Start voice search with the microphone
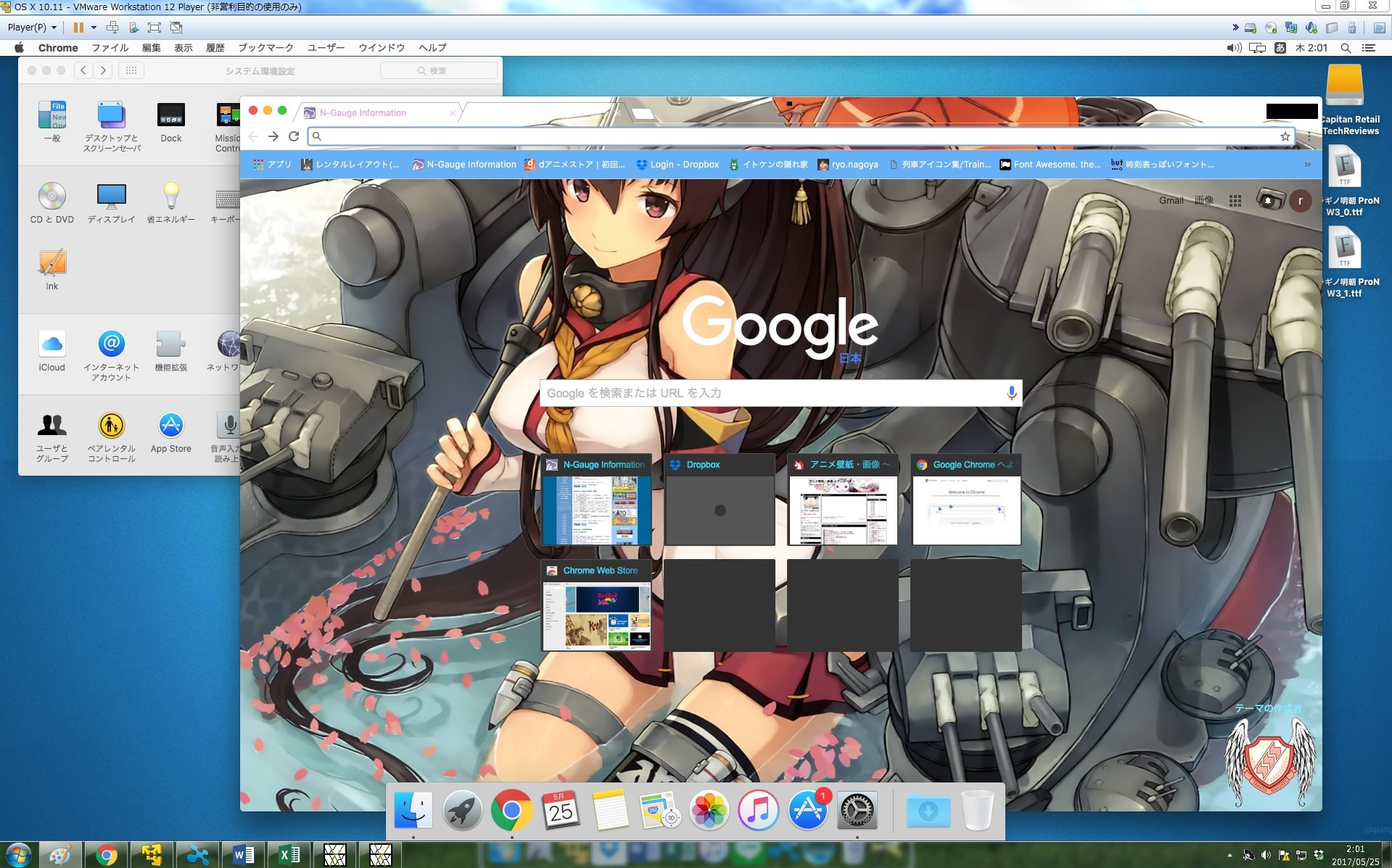 click(x=1011, y=393)
